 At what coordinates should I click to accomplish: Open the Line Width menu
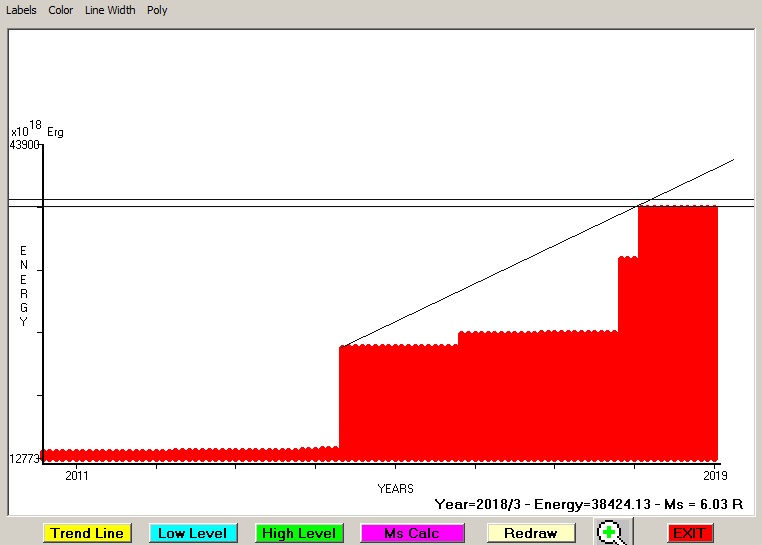(109, 10)
